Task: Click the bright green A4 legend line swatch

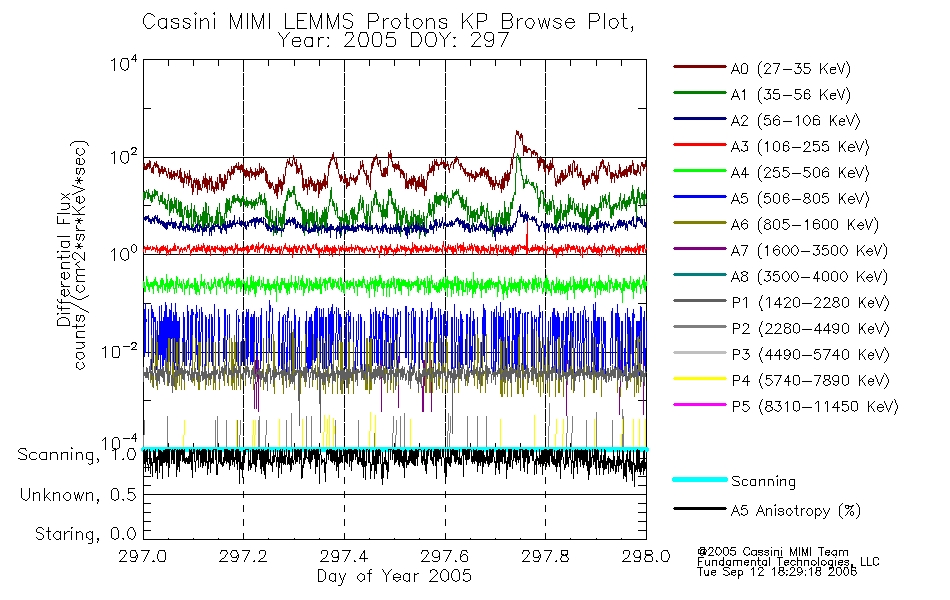Action: tap(700, 171)
